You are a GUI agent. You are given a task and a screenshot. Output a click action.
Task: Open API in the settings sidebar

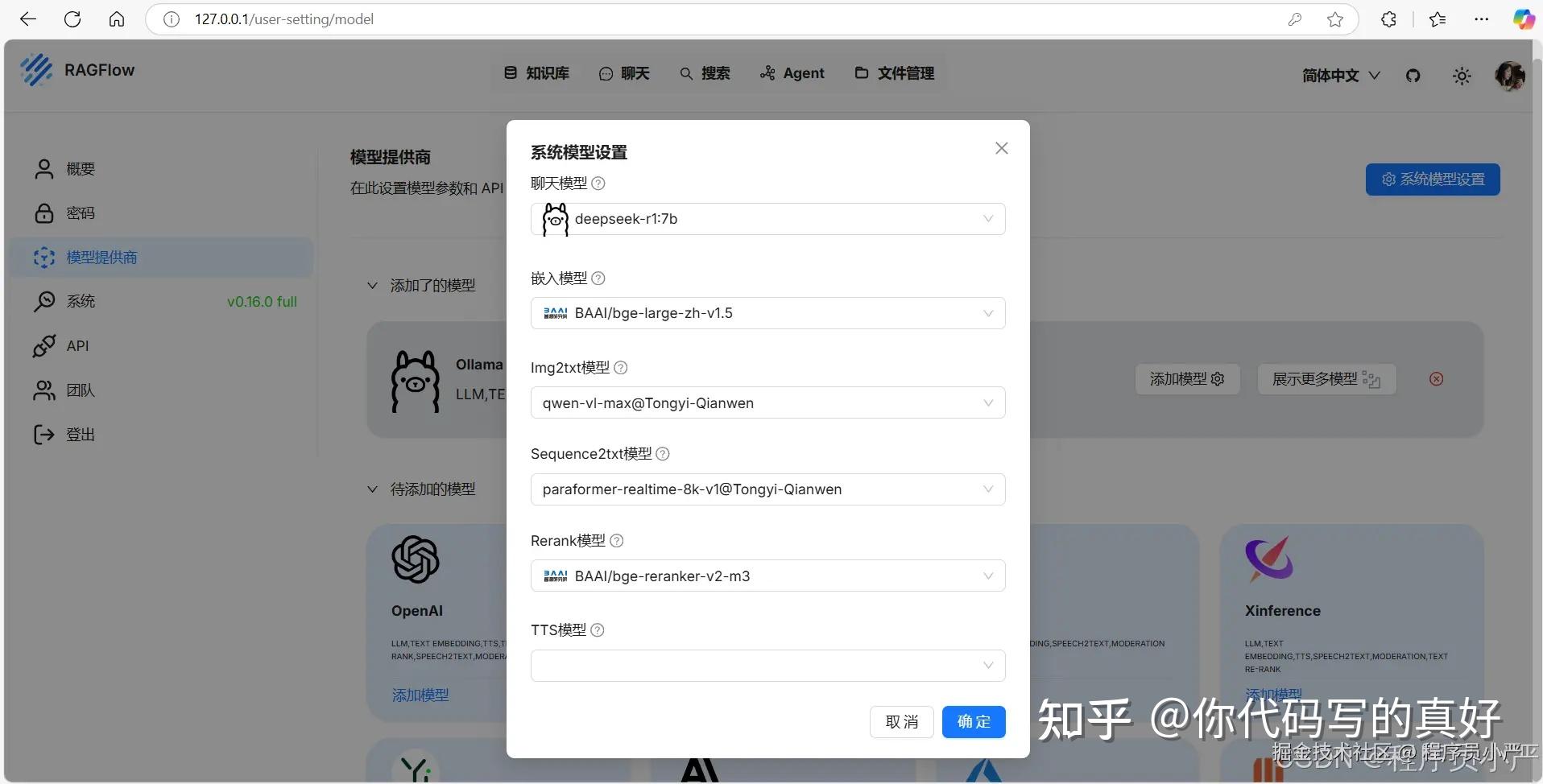161,346
